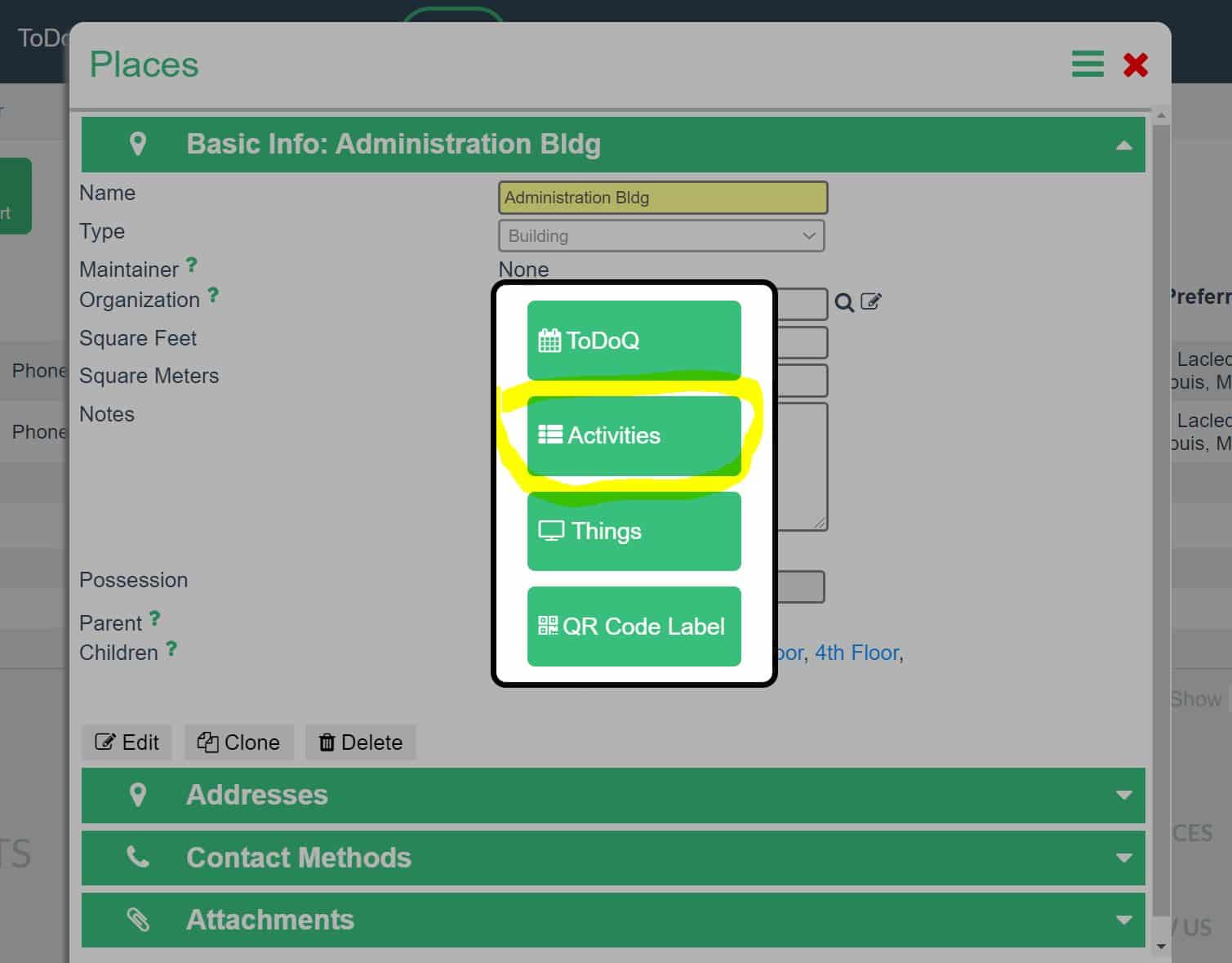1232x963 pixels.
Task: Expand the Attachments section
Action: click(x=613, y=921)
